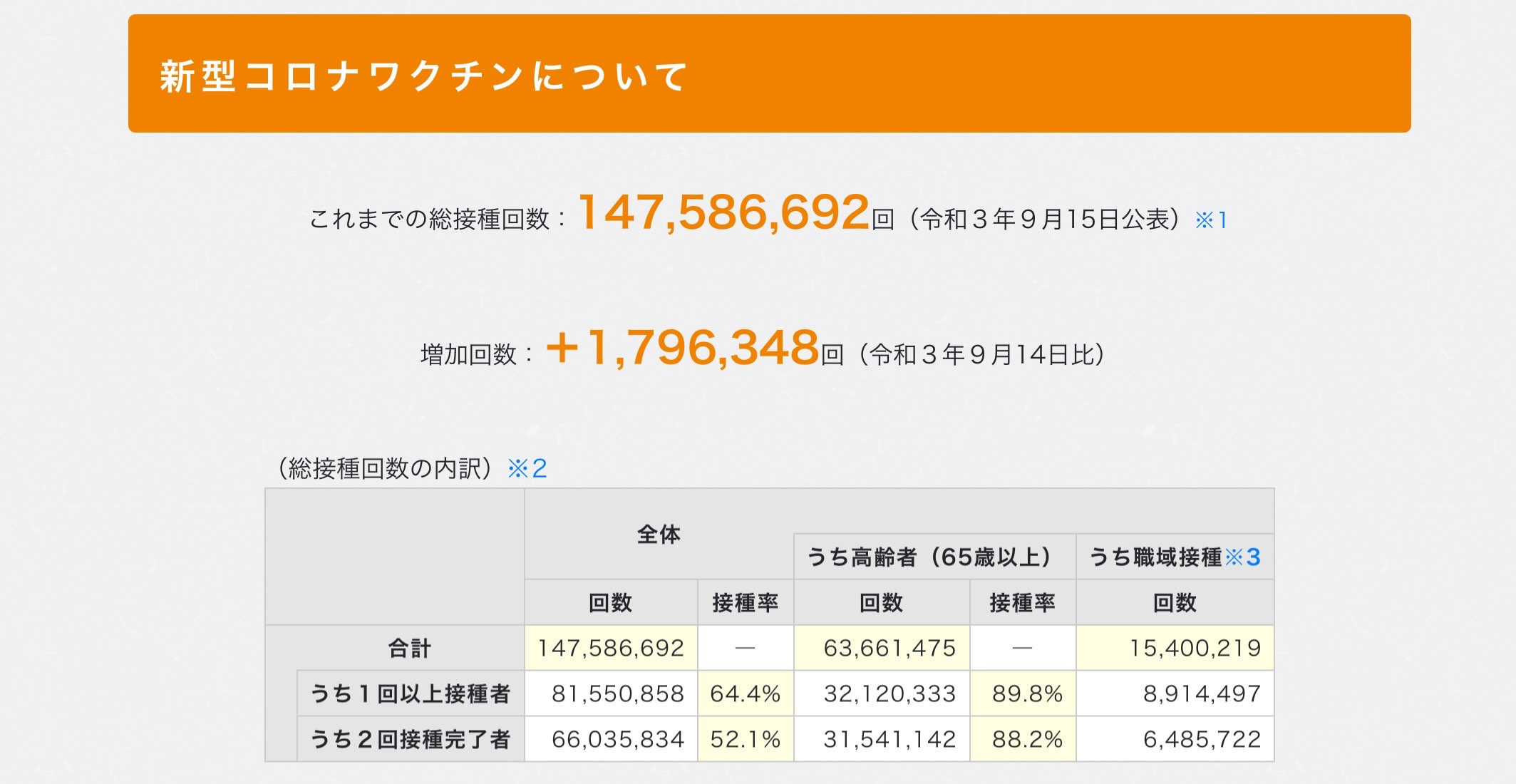Image resolution: width=1516 pixels, height=784 pixels.
Task: Select the 89.8% elderly rate cell
Action: click(1023, 693)
